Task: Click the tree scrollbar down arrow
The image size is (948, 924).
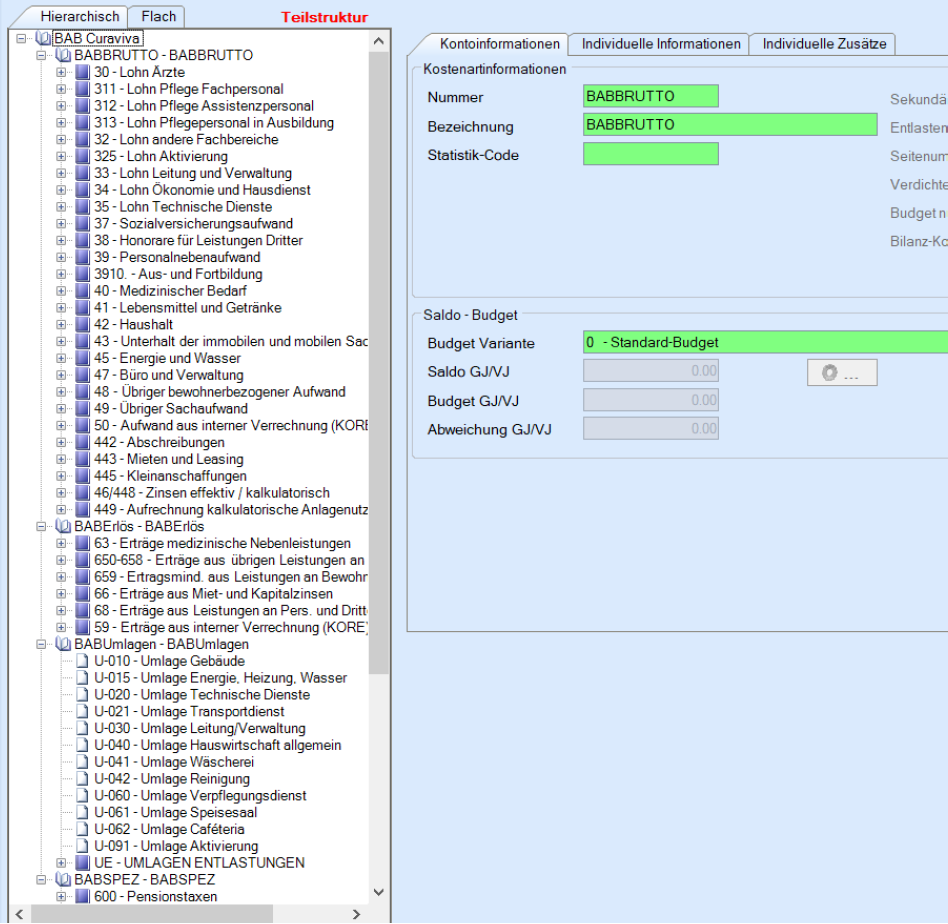Action: point(378,892)
